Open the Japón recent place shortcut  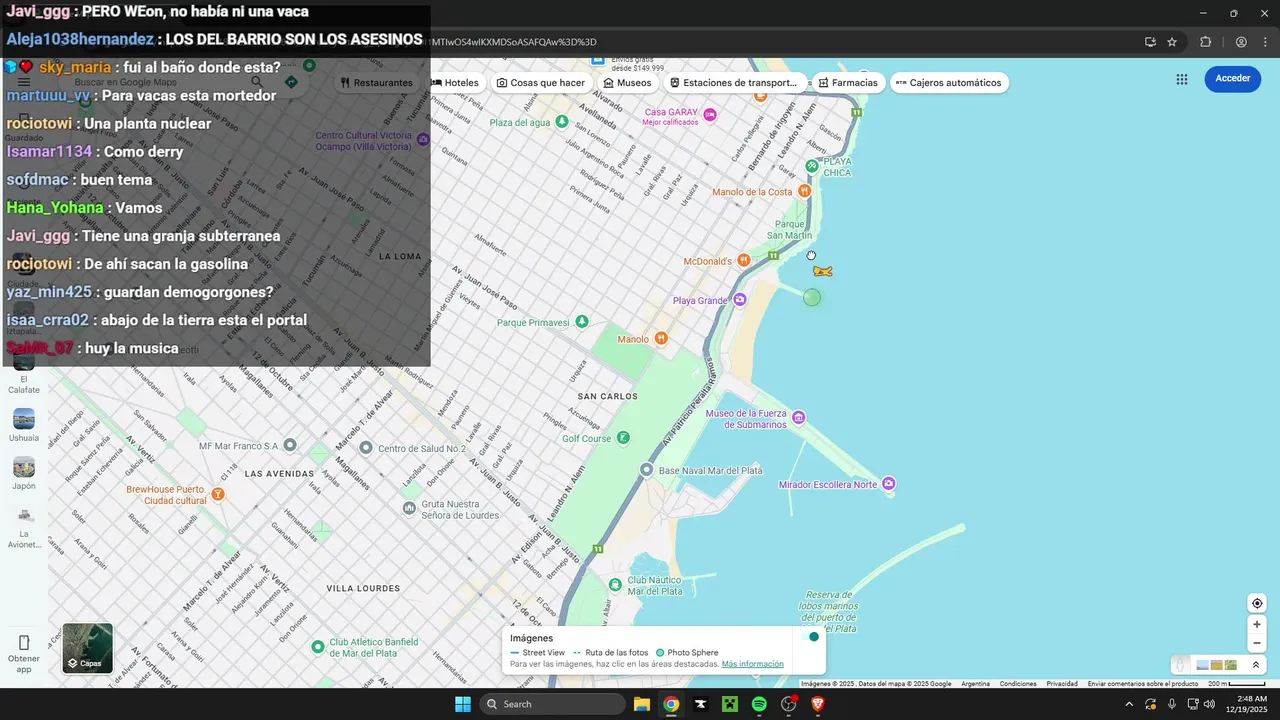tap(24, 473)
